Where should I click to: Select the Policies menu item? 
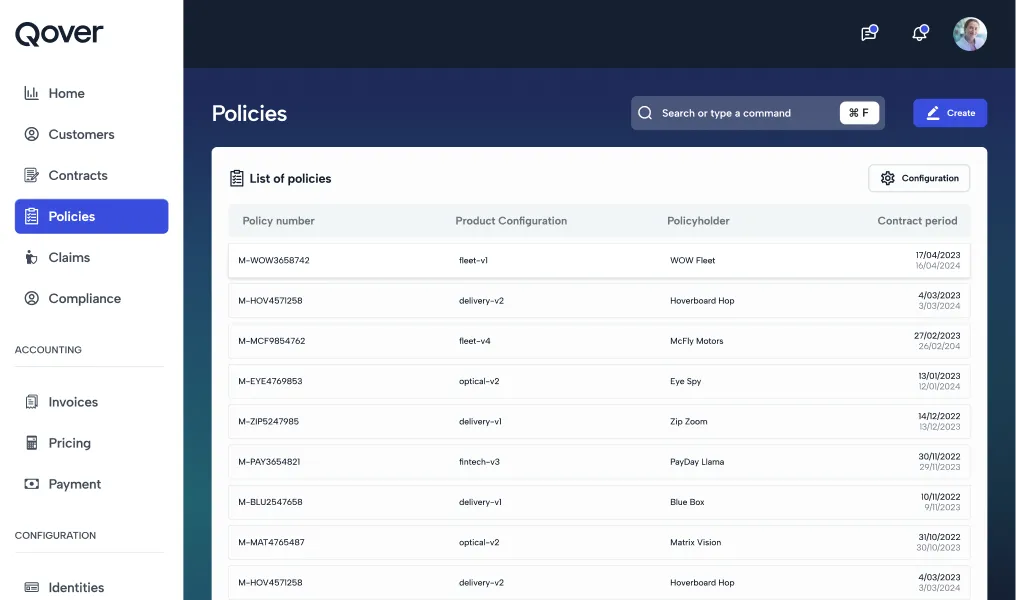(x=91, y=216)
